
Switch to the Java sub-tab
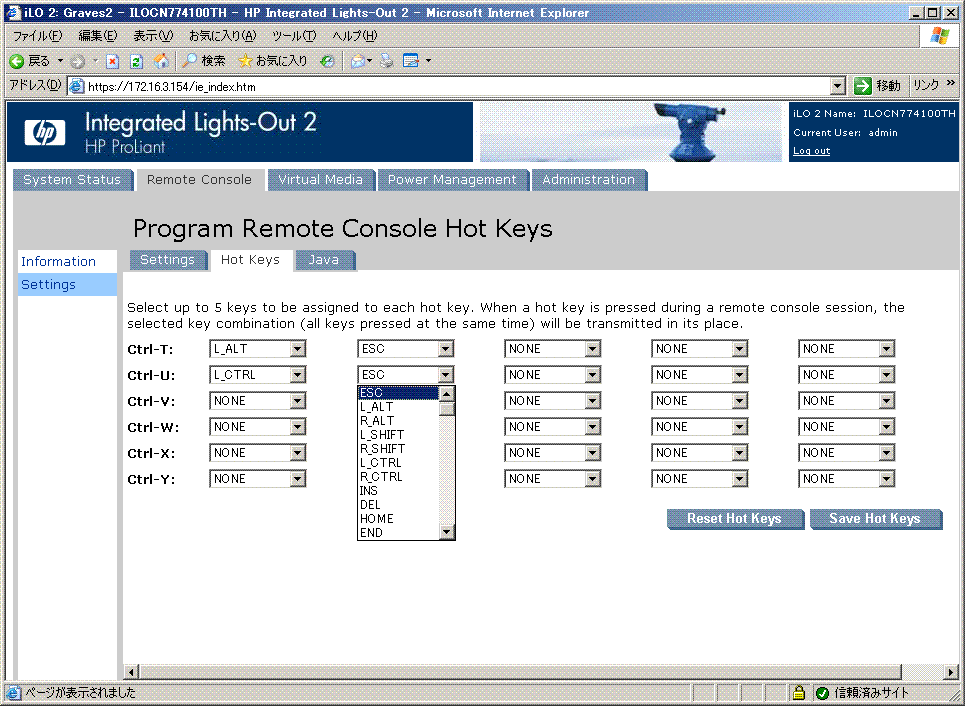click(324, 260)
